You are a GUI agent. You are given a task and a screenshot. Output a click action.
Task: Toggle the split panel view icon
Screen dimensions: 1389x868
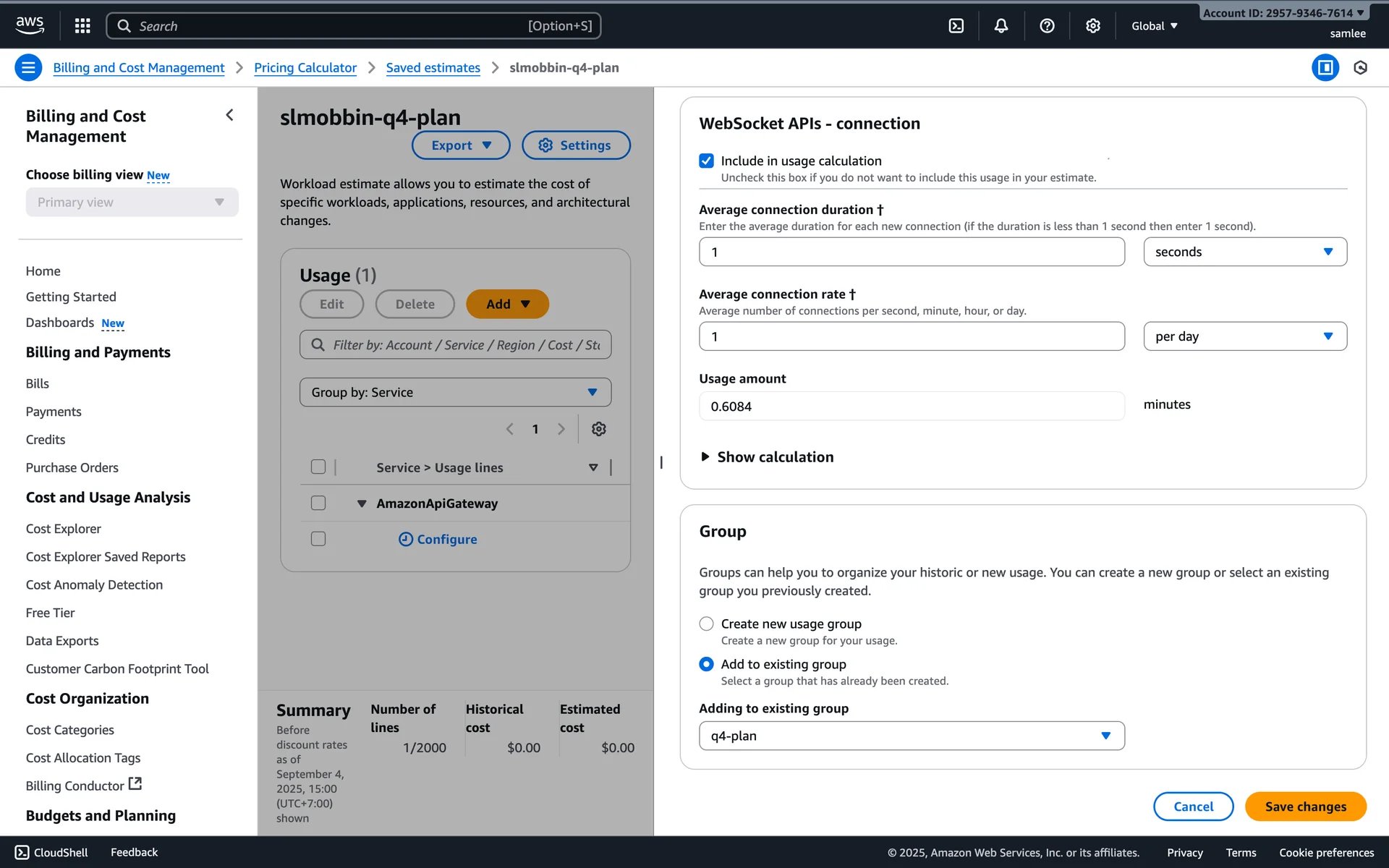pyautogui.click(x=1325, y=68)
